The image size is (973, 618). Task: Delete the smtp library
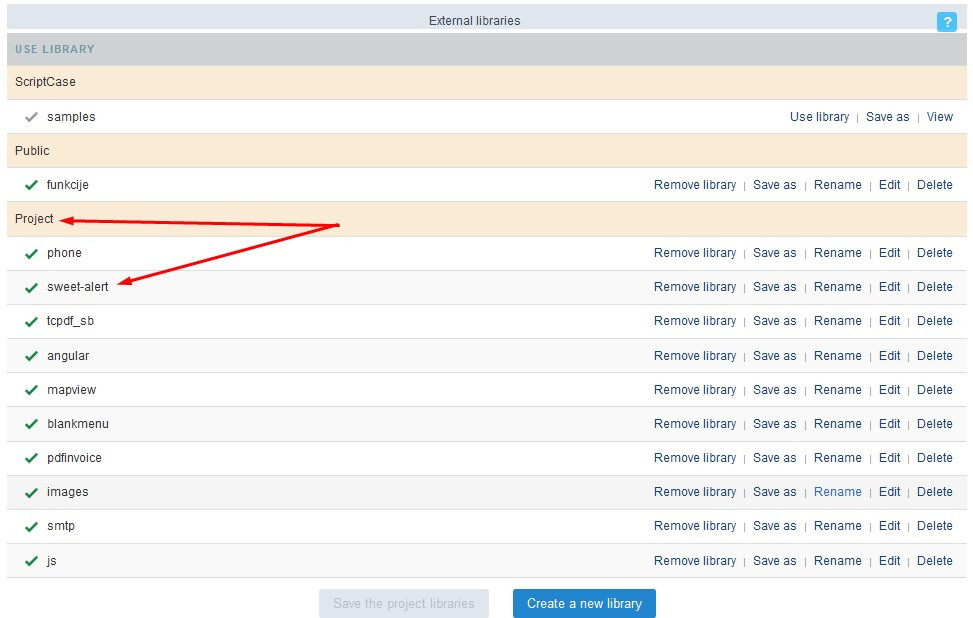click(935, 526)
